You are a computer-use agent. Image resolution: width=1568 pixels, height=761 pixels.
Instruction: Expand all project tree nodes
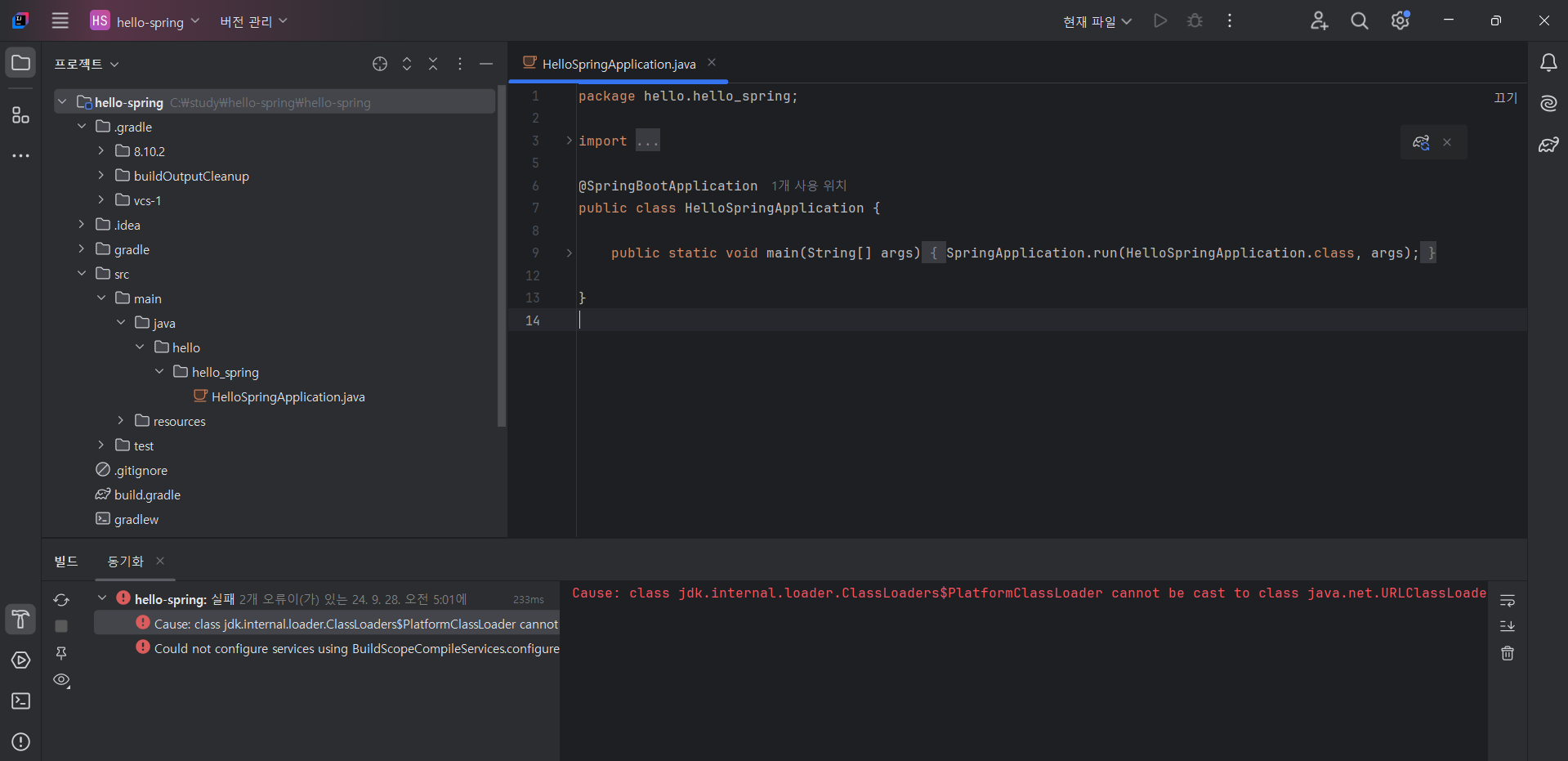coord(407,64)
